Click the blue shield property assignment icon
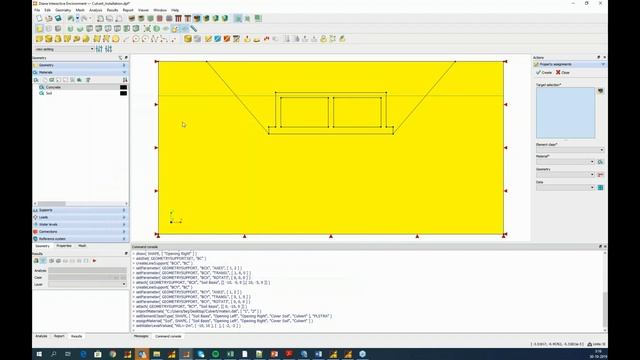Image resolution: width=640 pixels, height=360 pixels. pos(218,39)
